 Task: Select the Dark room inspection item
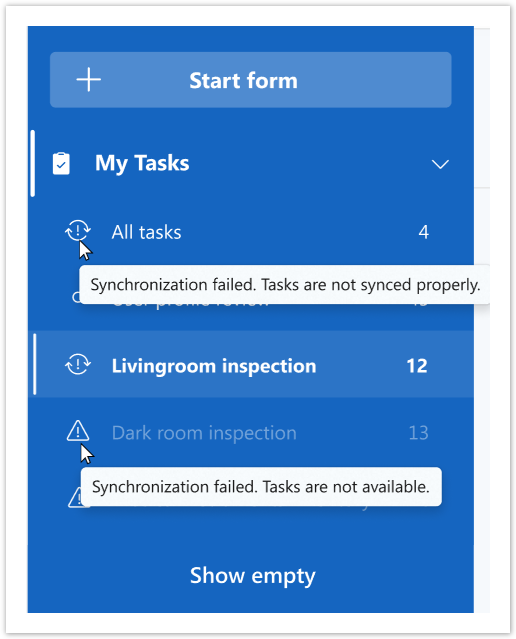point(251,432)
